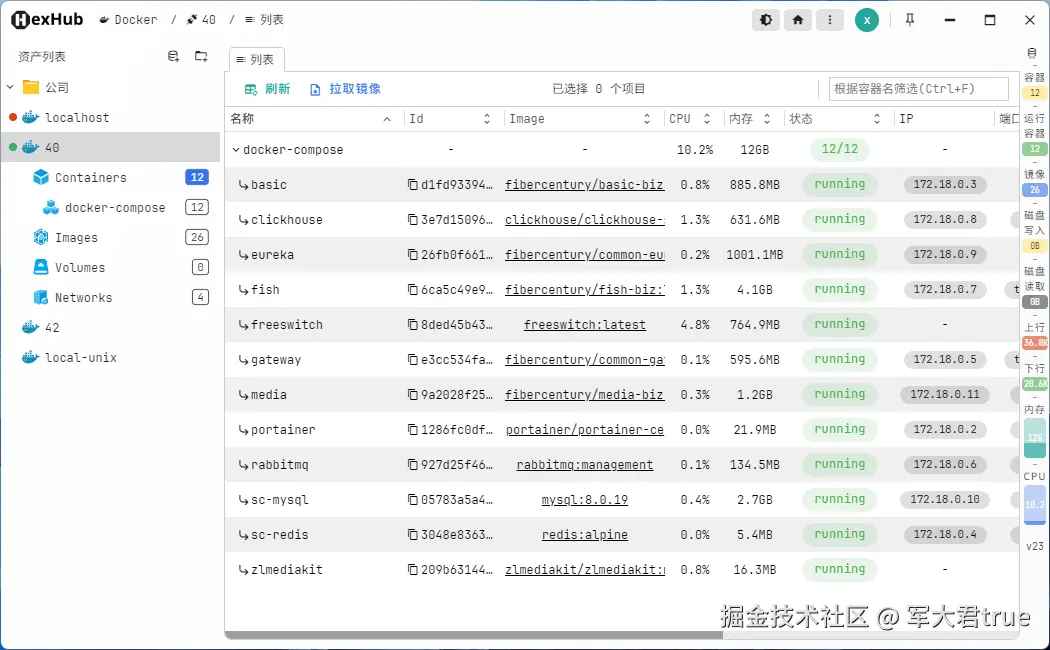Screen dimensions: 1050x650
Task: Sort by 名称 column arrow
Action: tap(387, 119)
